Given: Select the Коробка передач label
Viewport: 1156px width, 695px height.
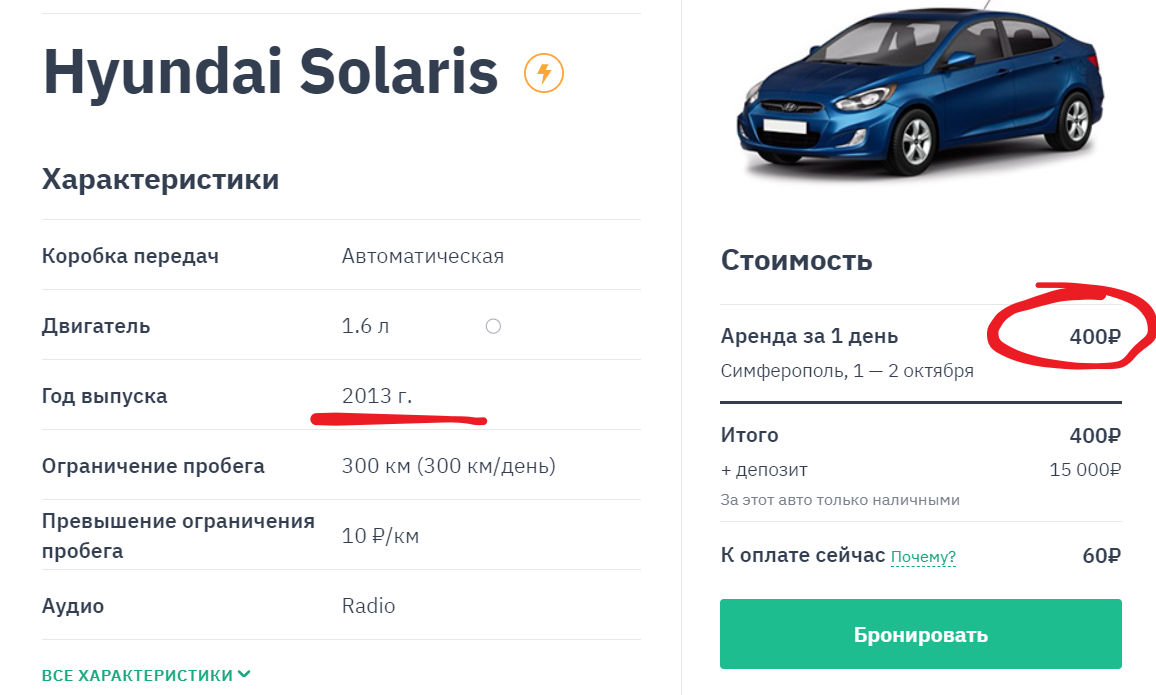Looking at the screenshot, I should coord(130,256).
